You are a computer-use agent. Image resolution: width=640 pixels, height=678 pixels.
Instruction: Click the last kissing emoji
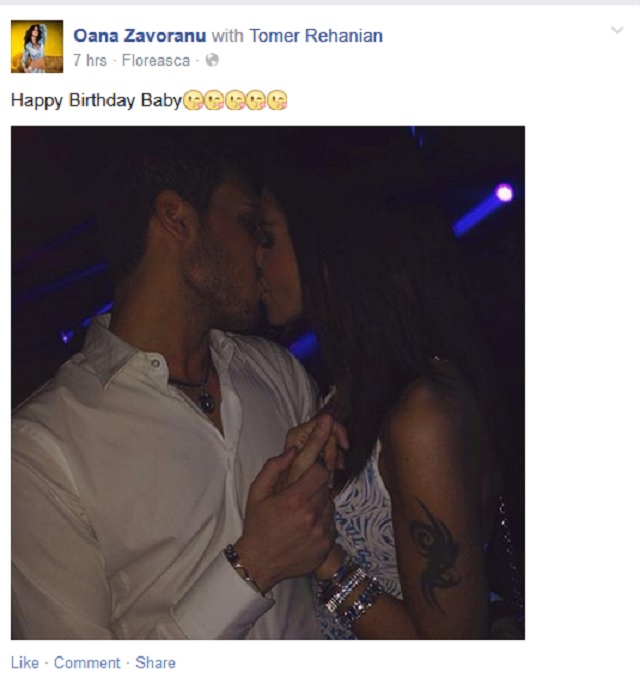(277, 100)
